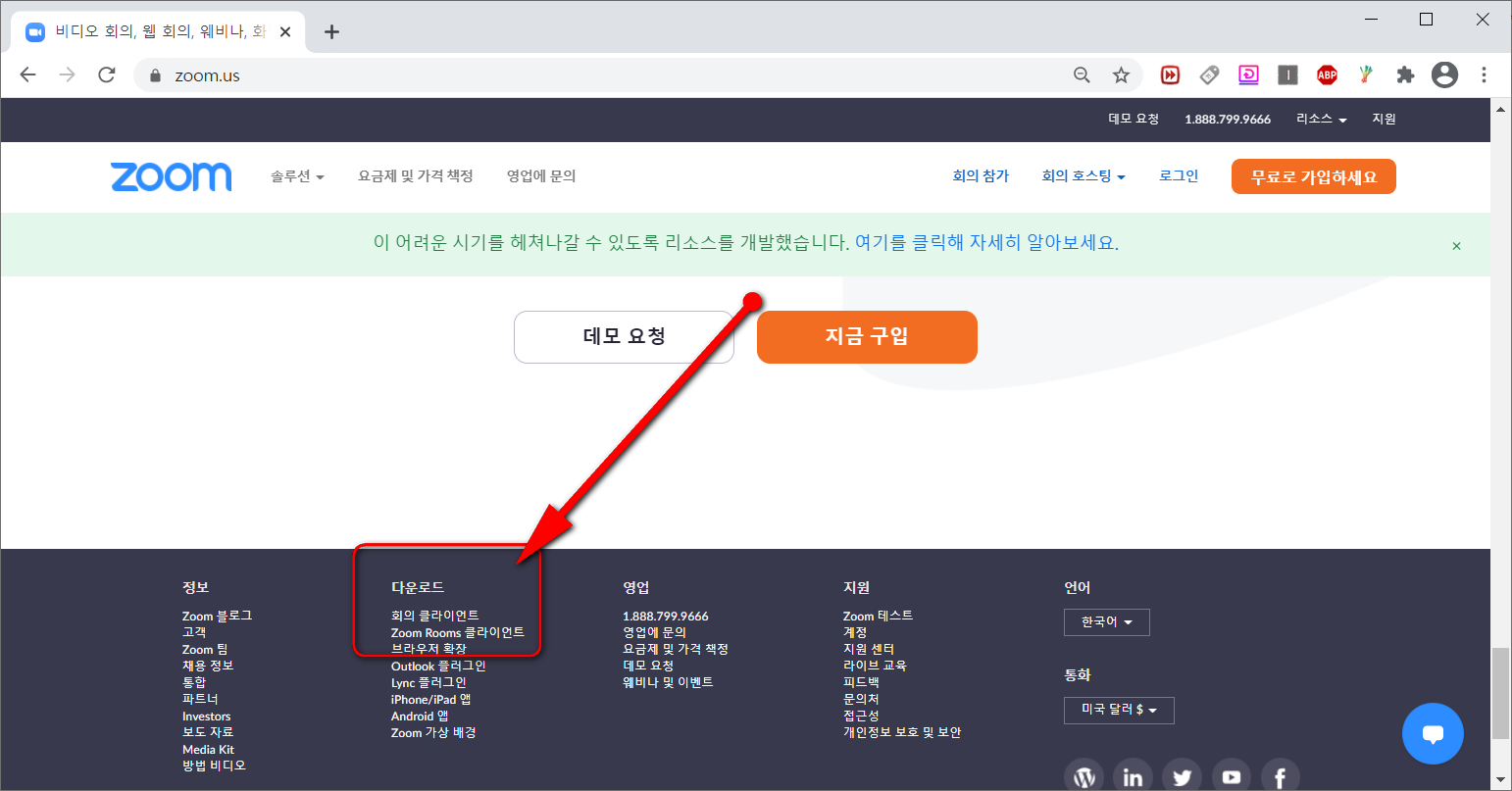Expand the 리소스 dropdown in top bar
The width and height of the screenshot is (1512, 791).
pos(1322,119)
